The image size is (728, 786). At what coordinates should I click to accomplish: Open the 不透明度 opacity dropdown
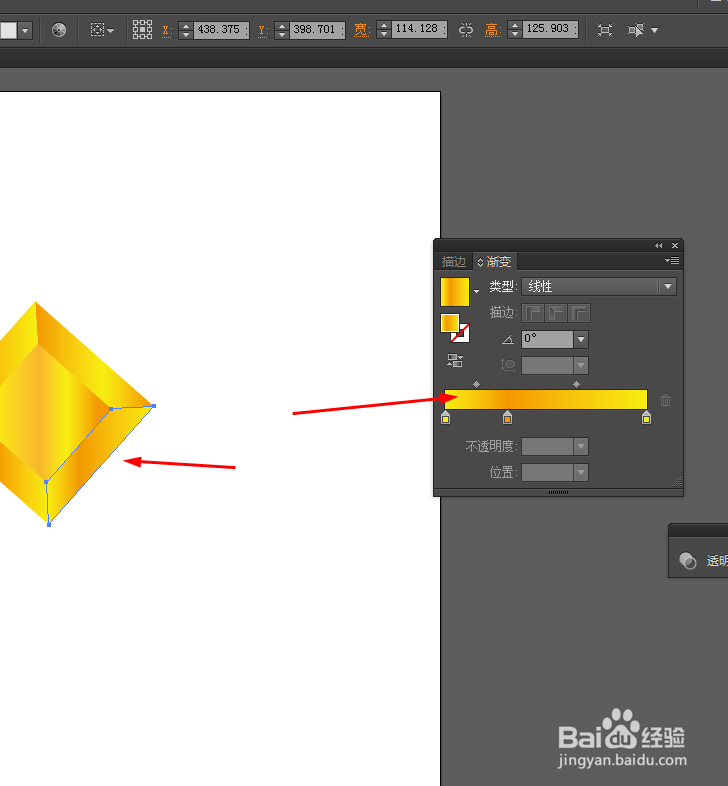click(x=581, y=447)
